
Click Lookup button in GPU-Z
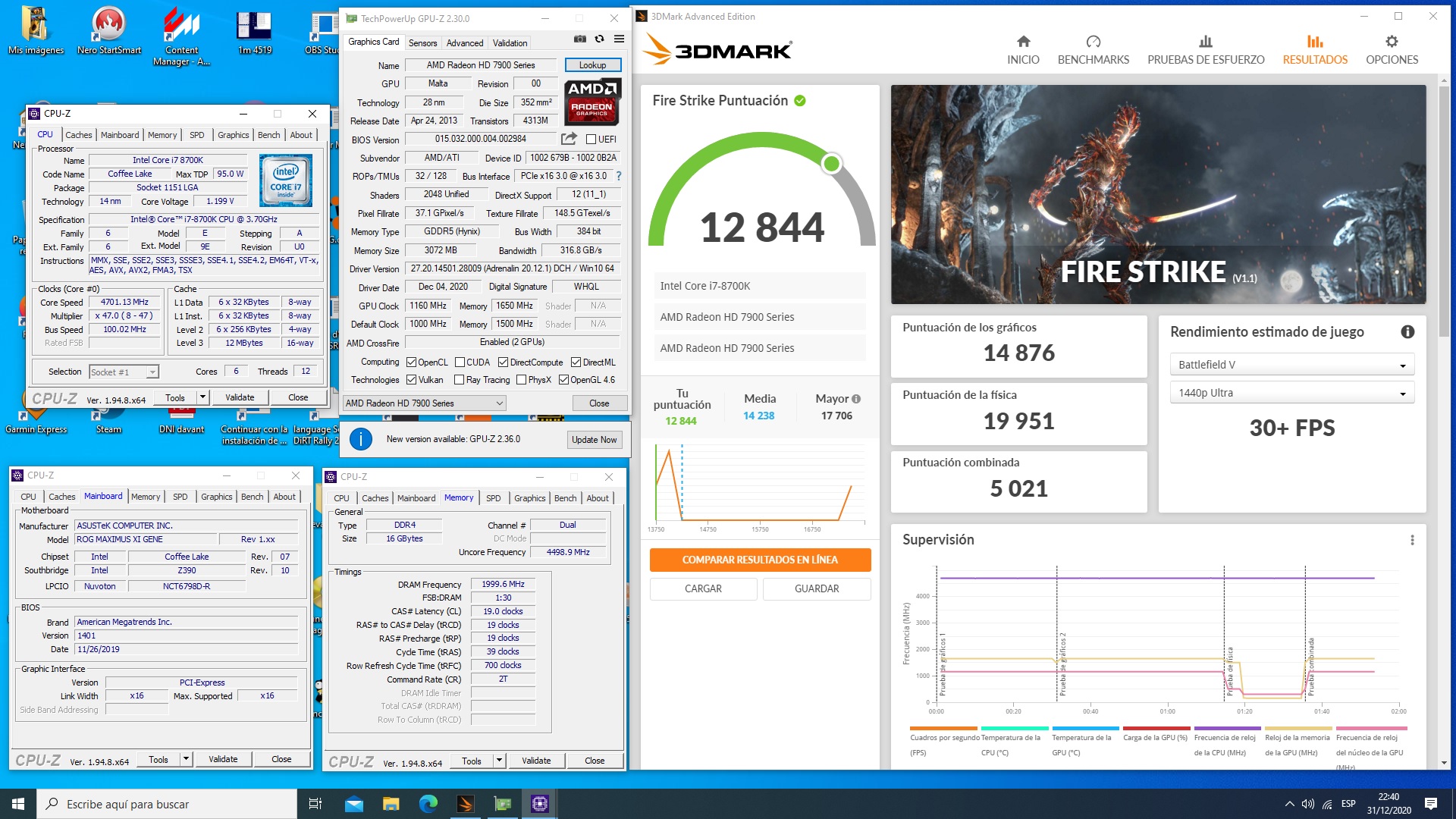pyautogui.click(x=592, y=65)
